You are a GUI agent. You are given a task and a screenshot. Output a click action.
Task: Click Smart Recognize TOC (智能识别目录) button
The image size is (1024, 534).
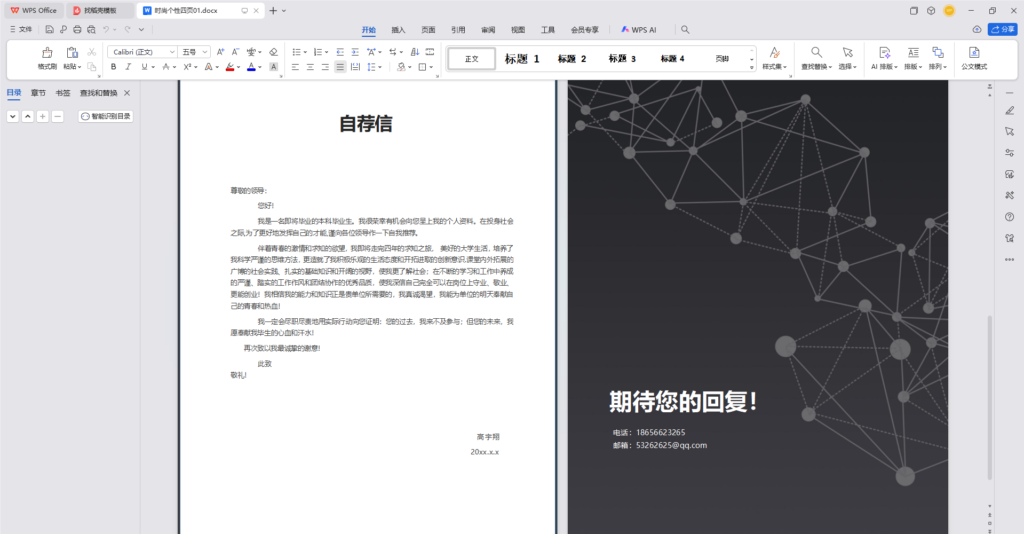pos(106,116)
